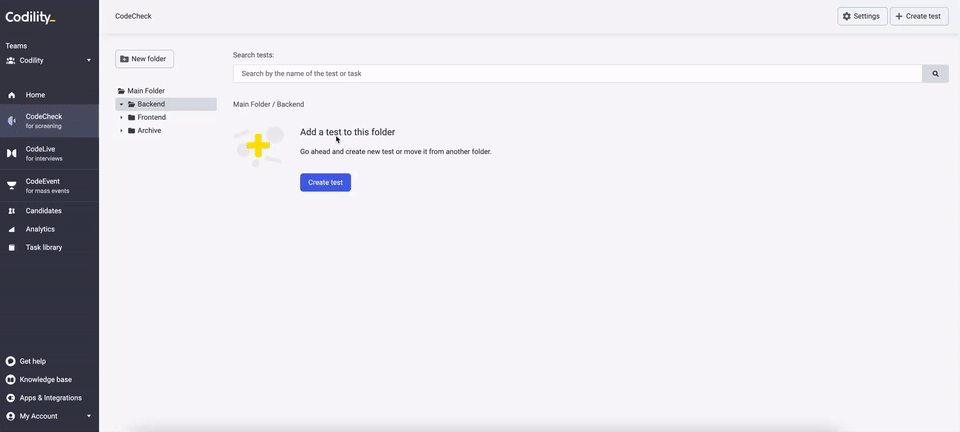
Task: Open the Task library
Action: [43, 248]
